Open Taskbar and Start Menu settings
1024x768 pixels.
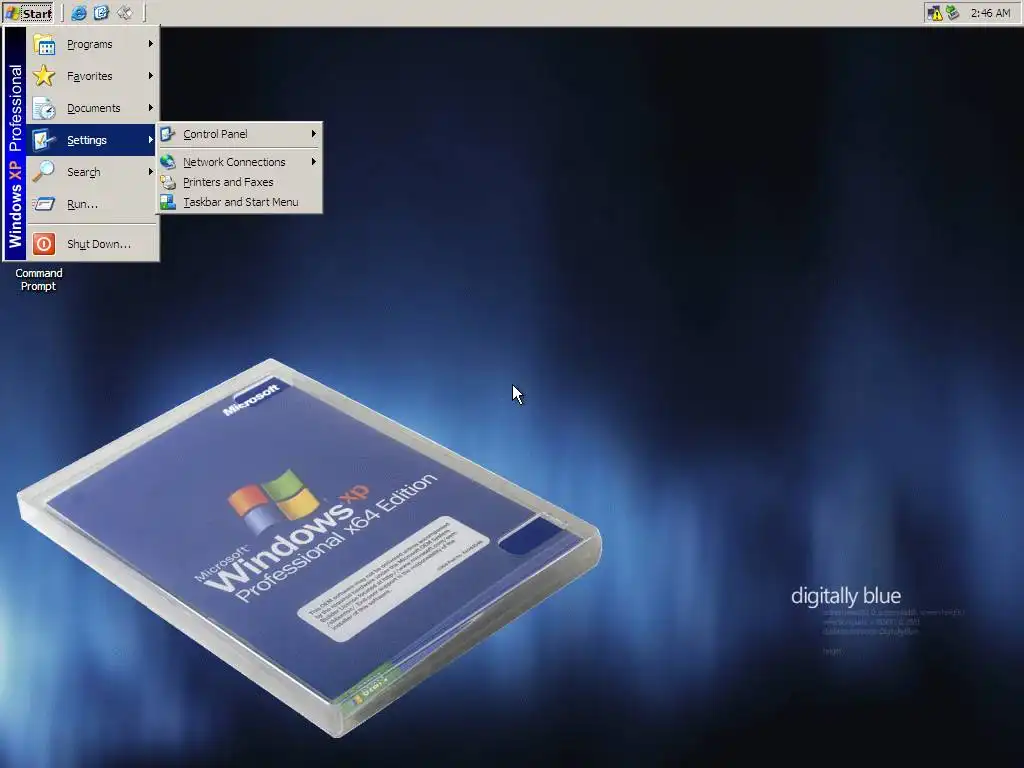(x=240, y=202)
